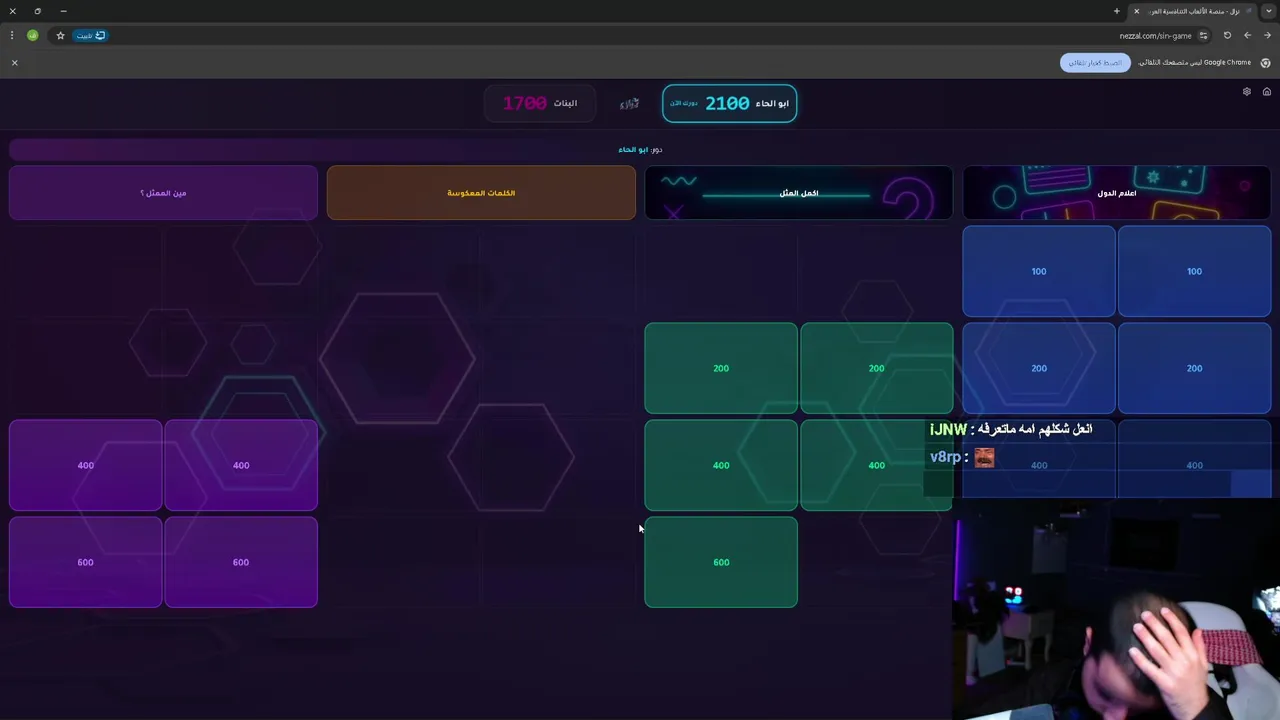Pick the left 400 card under مين الممثل

click(x=85, y=465)
